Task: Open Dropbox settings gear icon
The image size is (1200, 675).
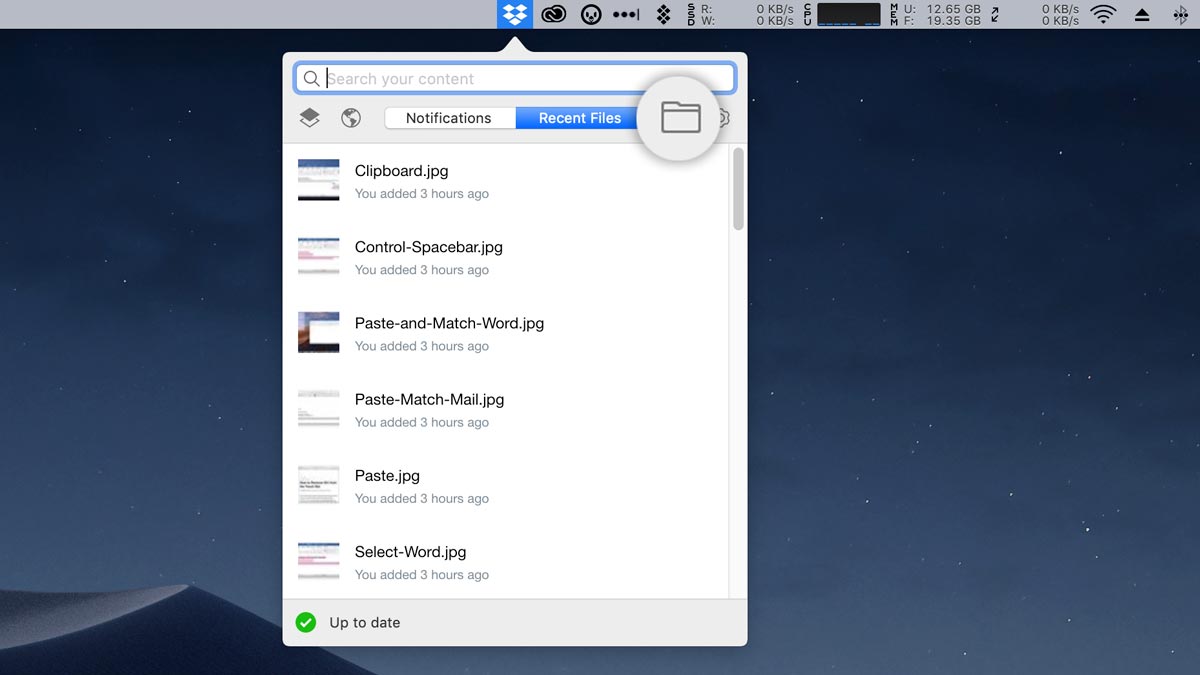Action: click(724, 118)
